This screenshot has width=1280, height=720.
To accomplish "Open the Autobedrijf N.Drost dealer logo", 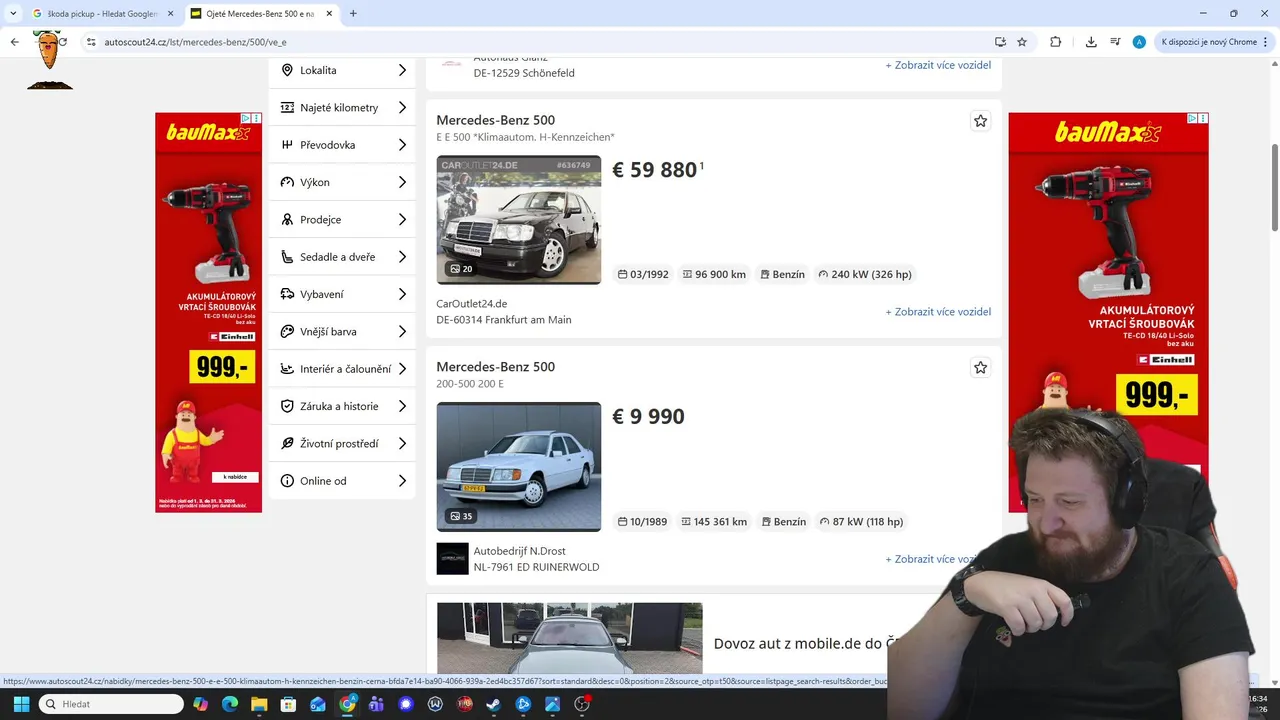I will click(x=452, y=559).
